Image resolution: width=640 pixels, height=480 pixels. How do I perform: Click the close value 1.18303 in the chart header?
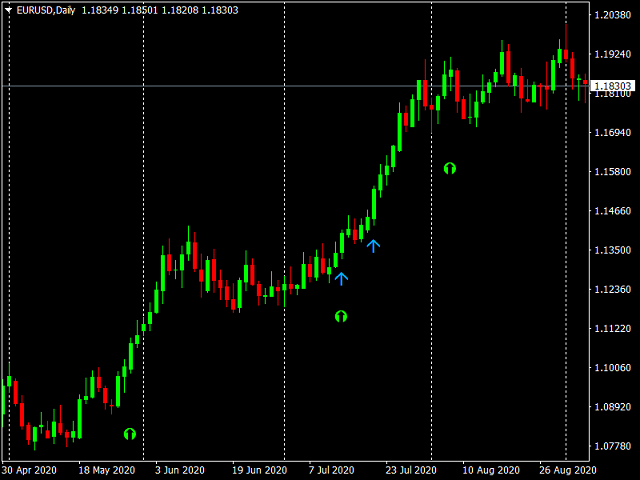coord(220,10)
